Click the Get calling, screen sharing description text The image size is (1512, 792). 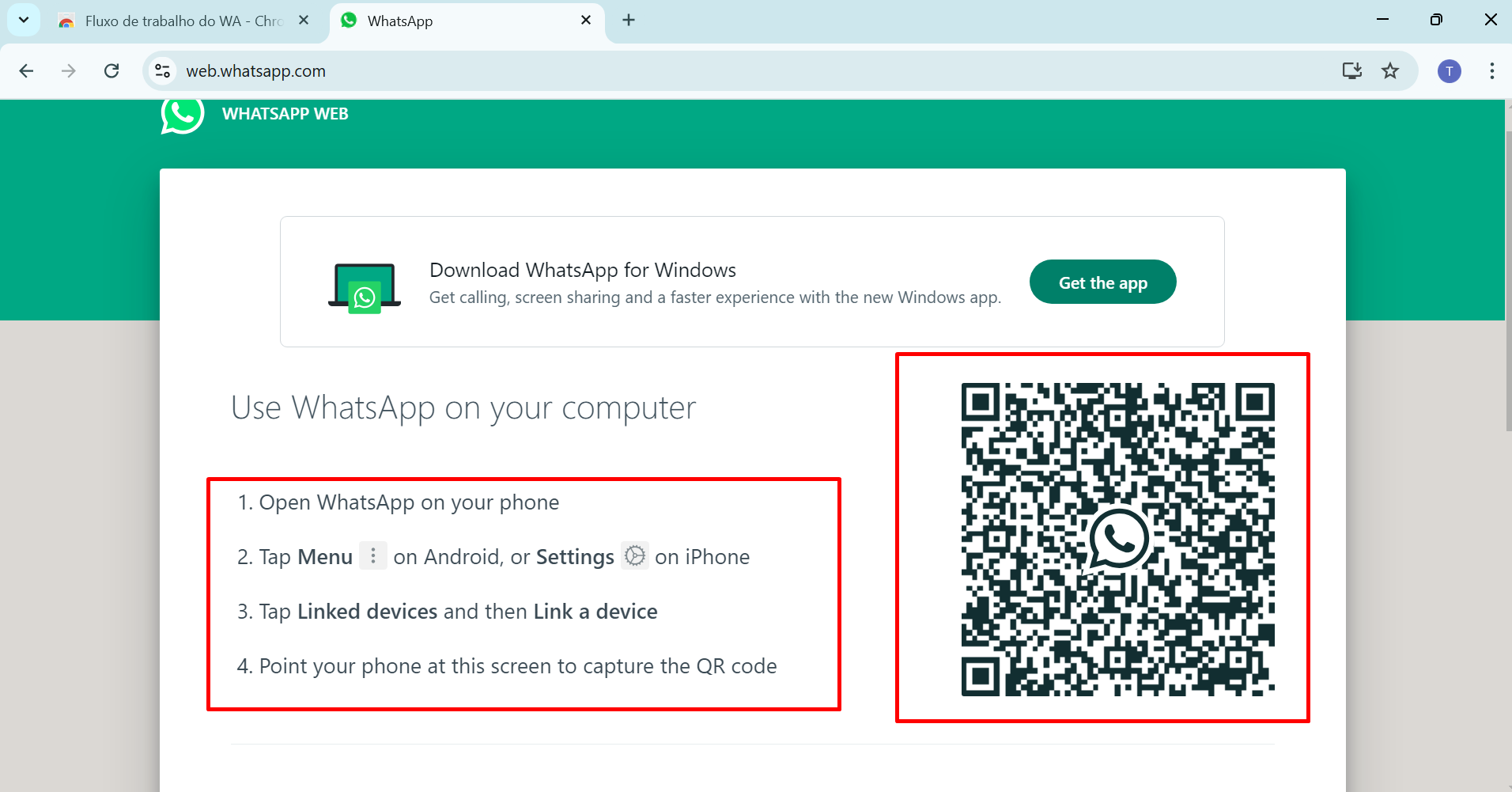(x=715, y=297)
